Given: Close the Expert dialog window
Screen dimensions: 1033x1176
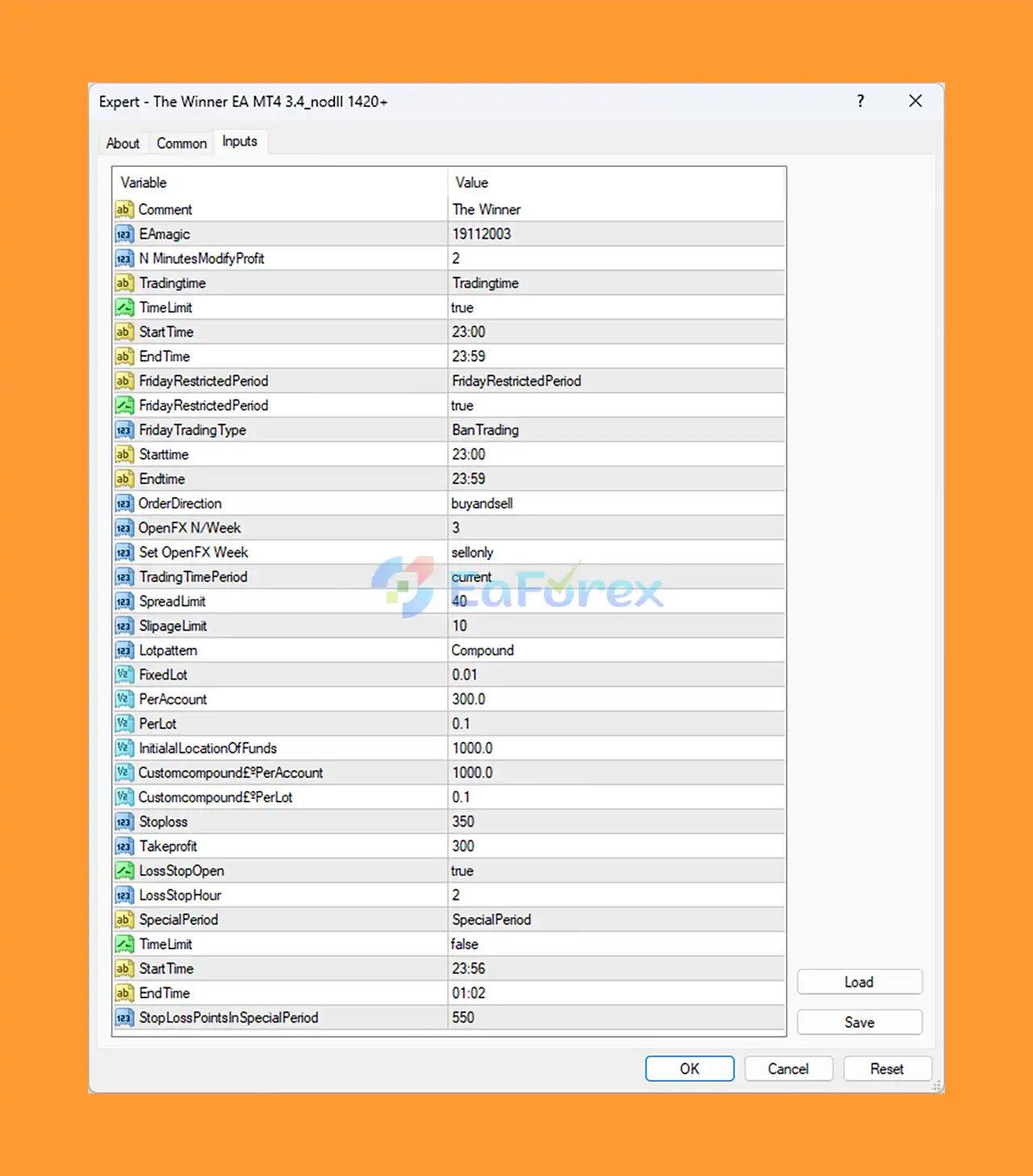Looking at the screenshot, I should pyautogui.click(x=915, y=101).
